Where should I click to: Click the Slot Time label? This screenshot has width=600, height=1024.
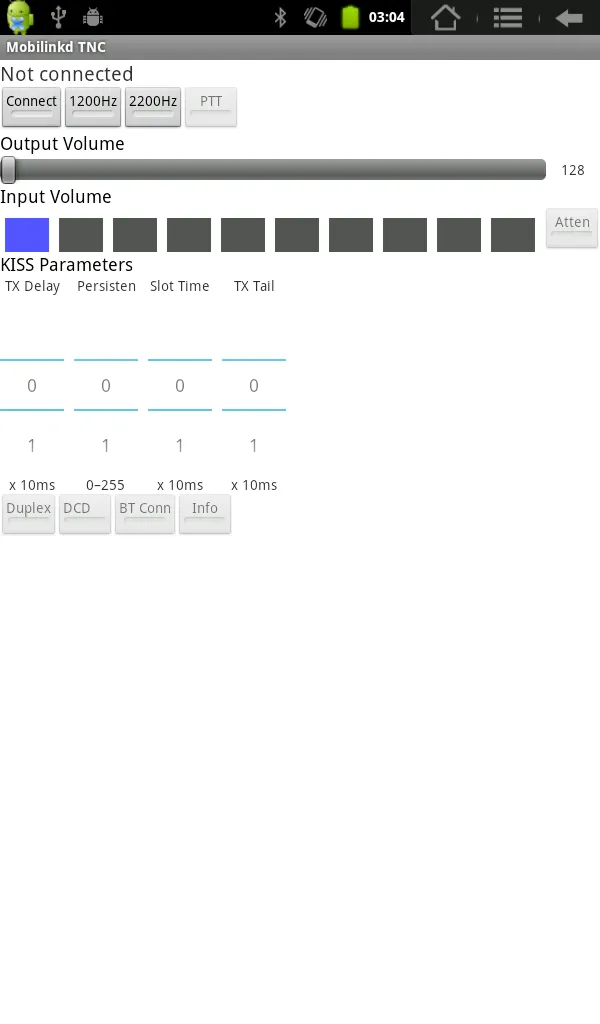coord(180,286)
